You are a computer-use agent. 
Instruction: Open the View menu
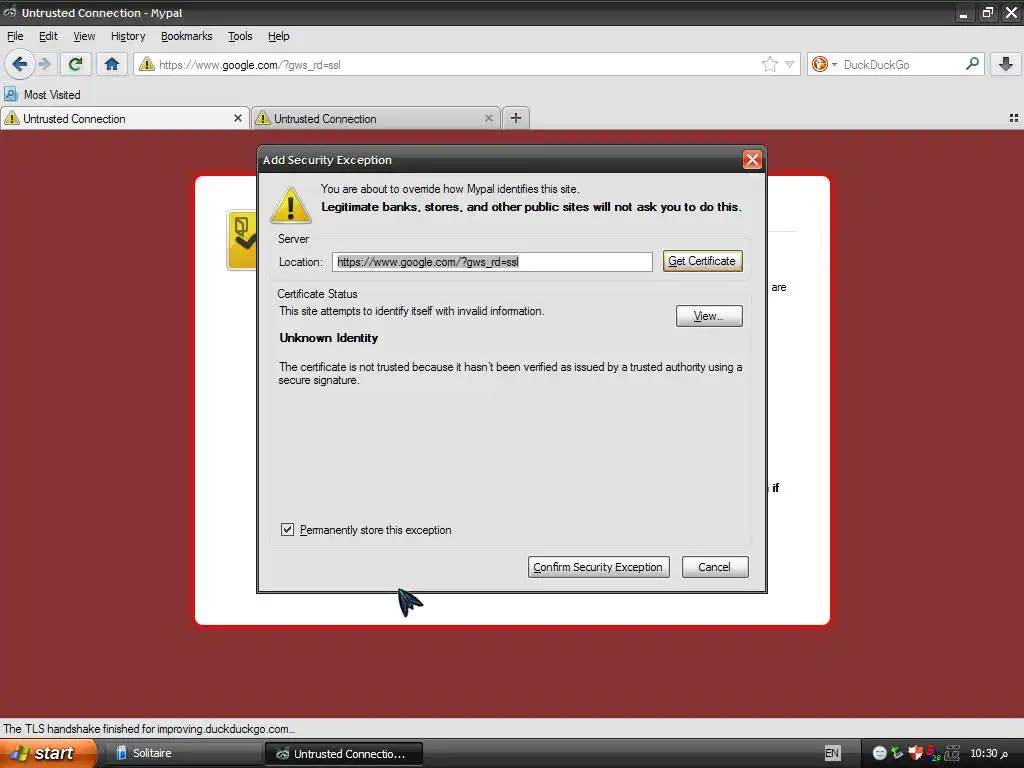pyautogui.click(x=84, y=36)
